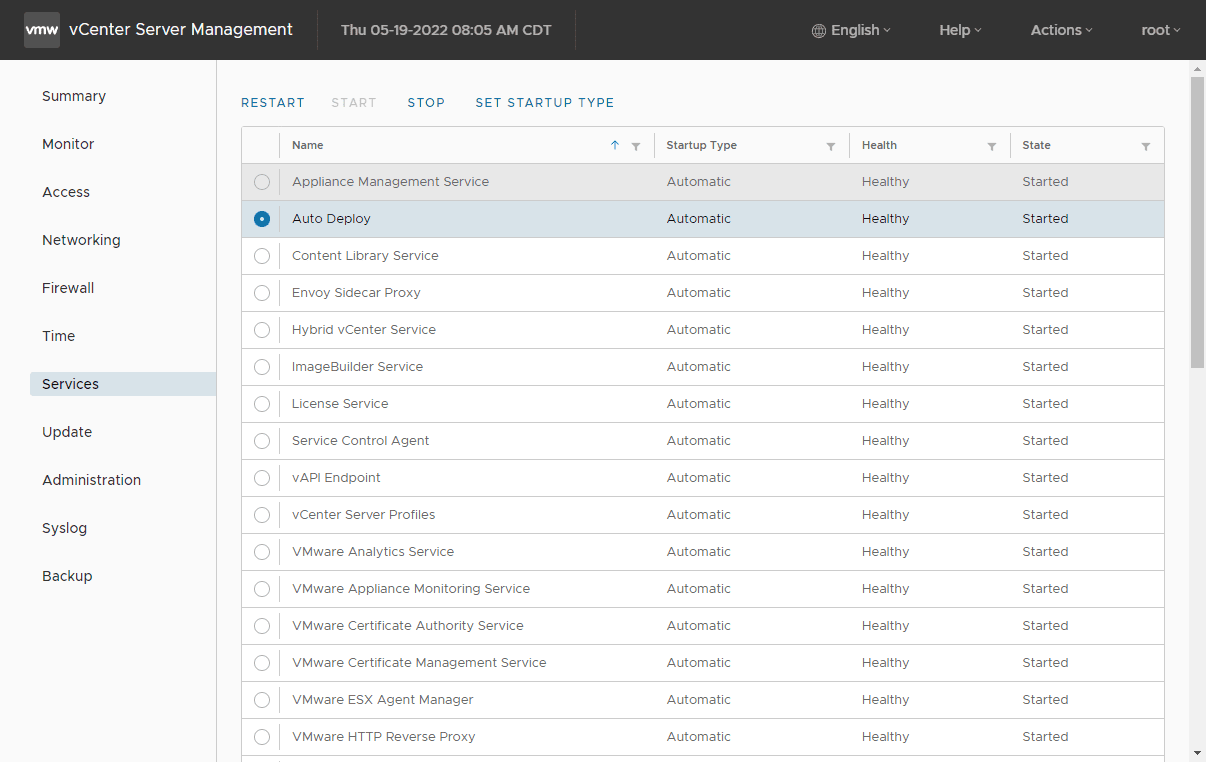Open the Firewall page in sidebar
The image size is (1206, 762).
coord(68,288)
